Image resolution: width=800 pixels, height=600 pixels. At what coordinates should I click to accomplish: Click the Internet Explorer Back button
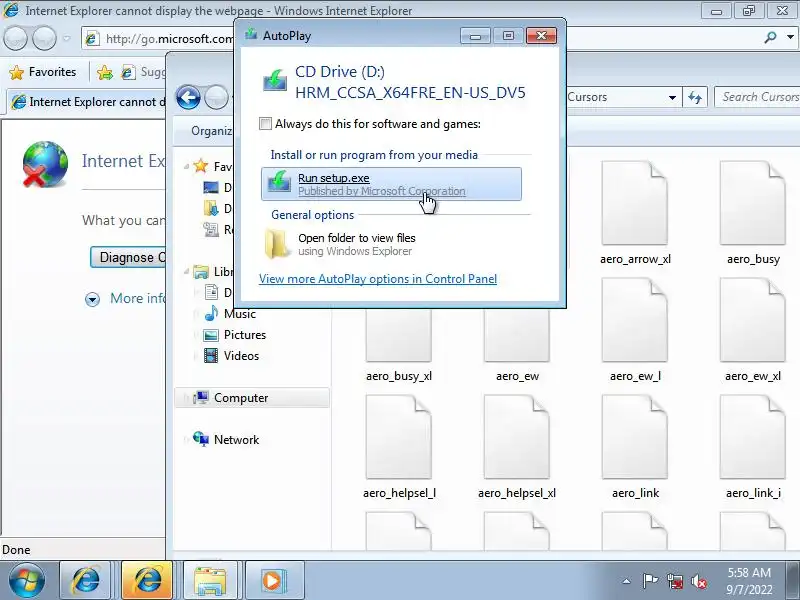click(x=16, y=38)
